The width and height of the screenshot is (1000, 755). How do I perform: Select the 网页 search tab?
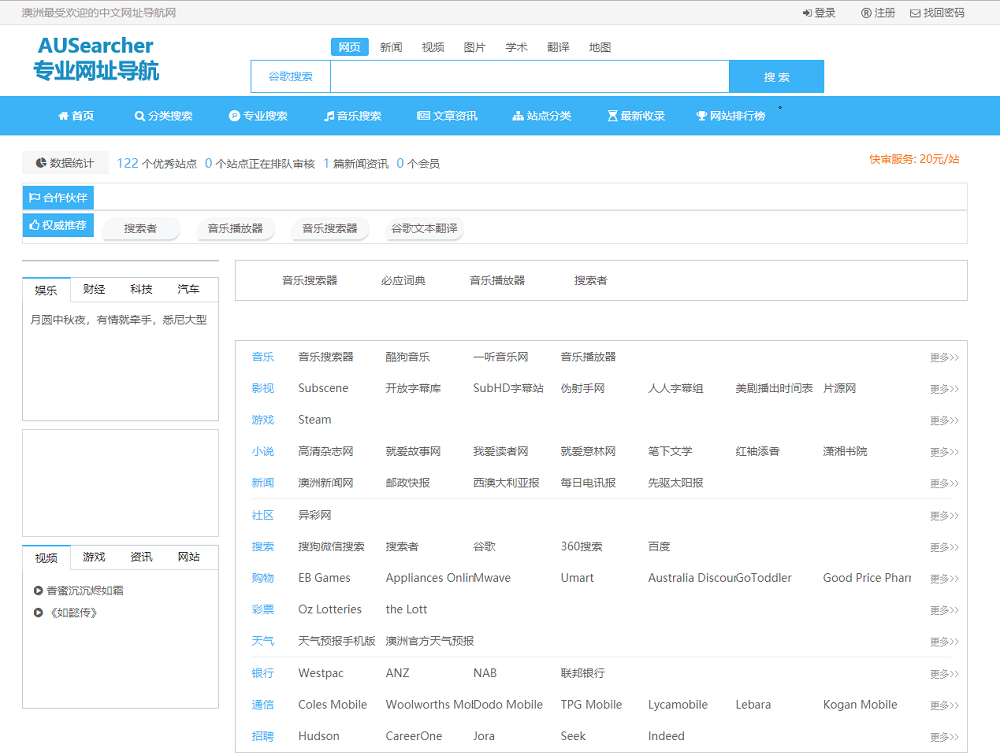click(349, 47)
